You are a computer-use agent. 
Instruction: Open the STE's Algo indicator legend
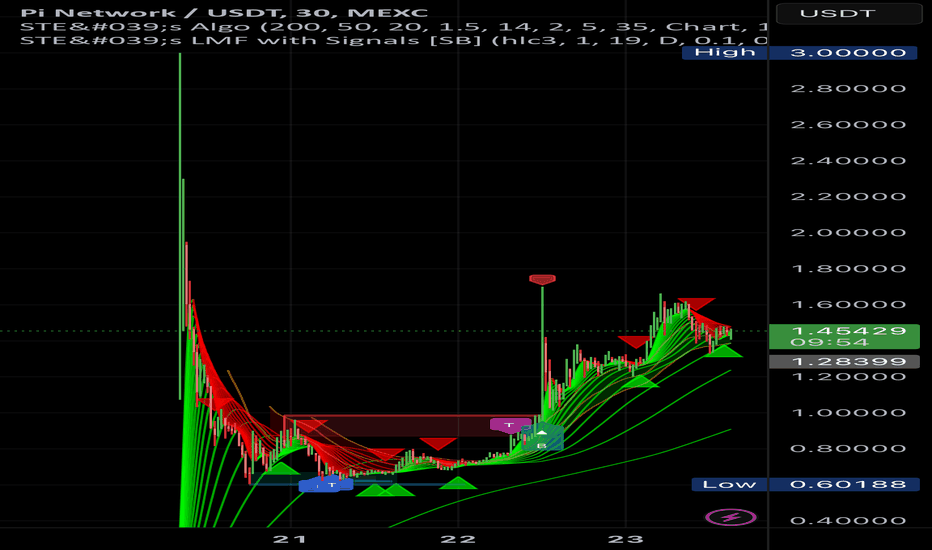(x=393, y=27)
